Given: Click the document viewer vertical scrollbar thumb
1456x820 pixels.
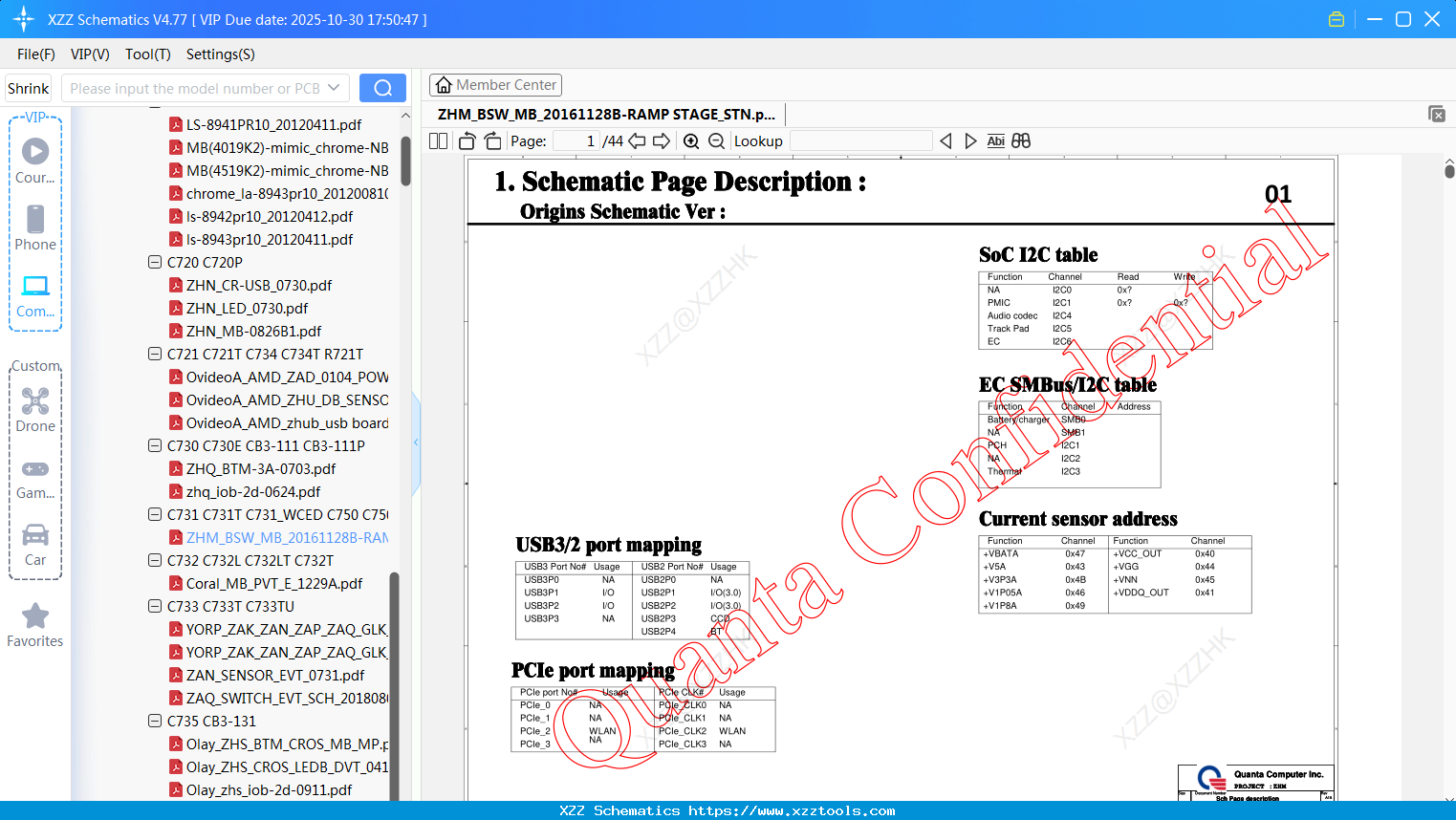Looking at the screenshot, I should point(1449,171).
